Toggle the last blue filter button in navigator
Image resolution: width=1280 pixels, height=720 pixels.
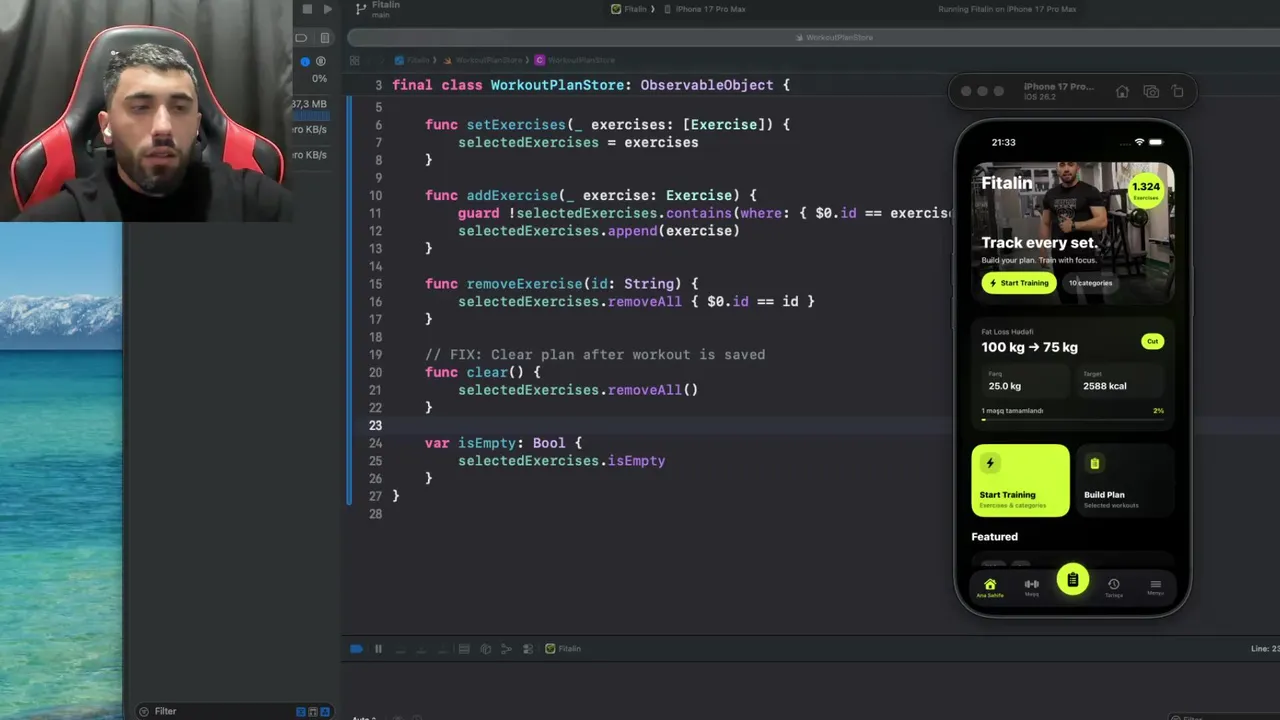point(325,711)
